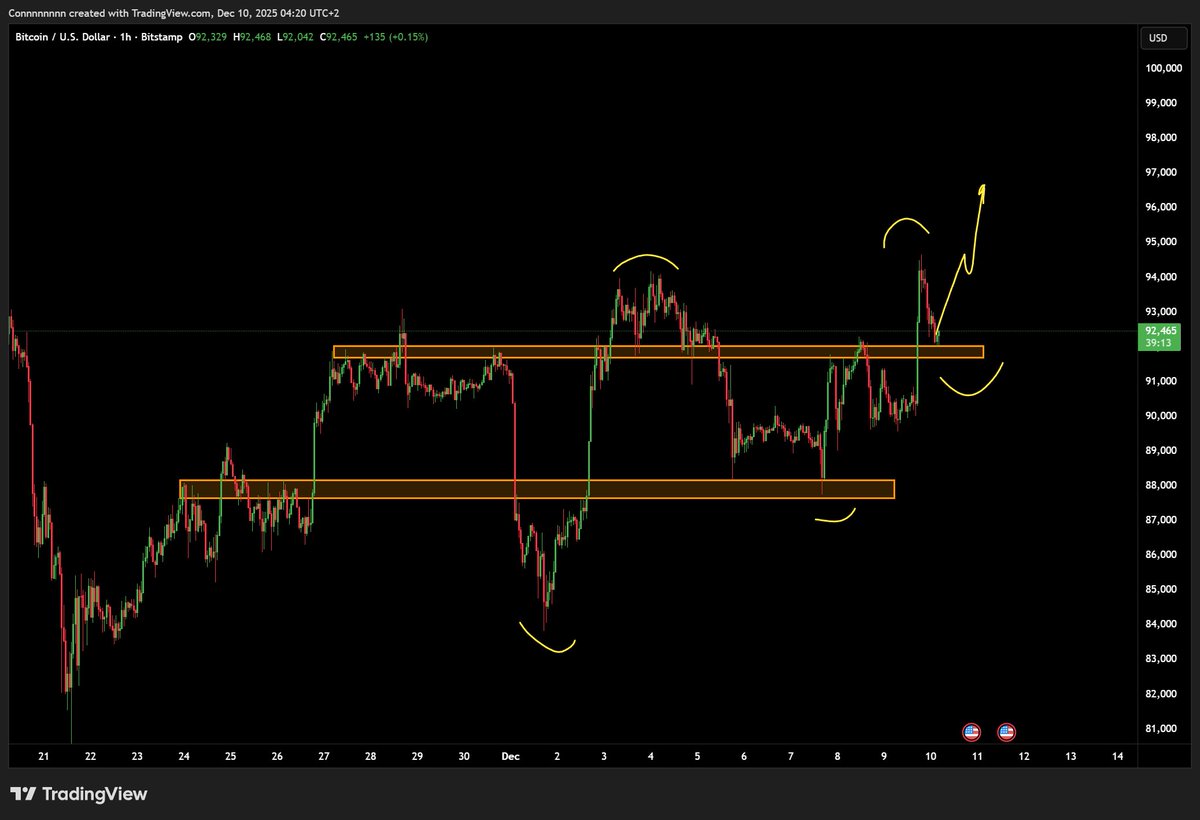
Task: Click the 91,000 price axis label
Action: click(1163, 381)
